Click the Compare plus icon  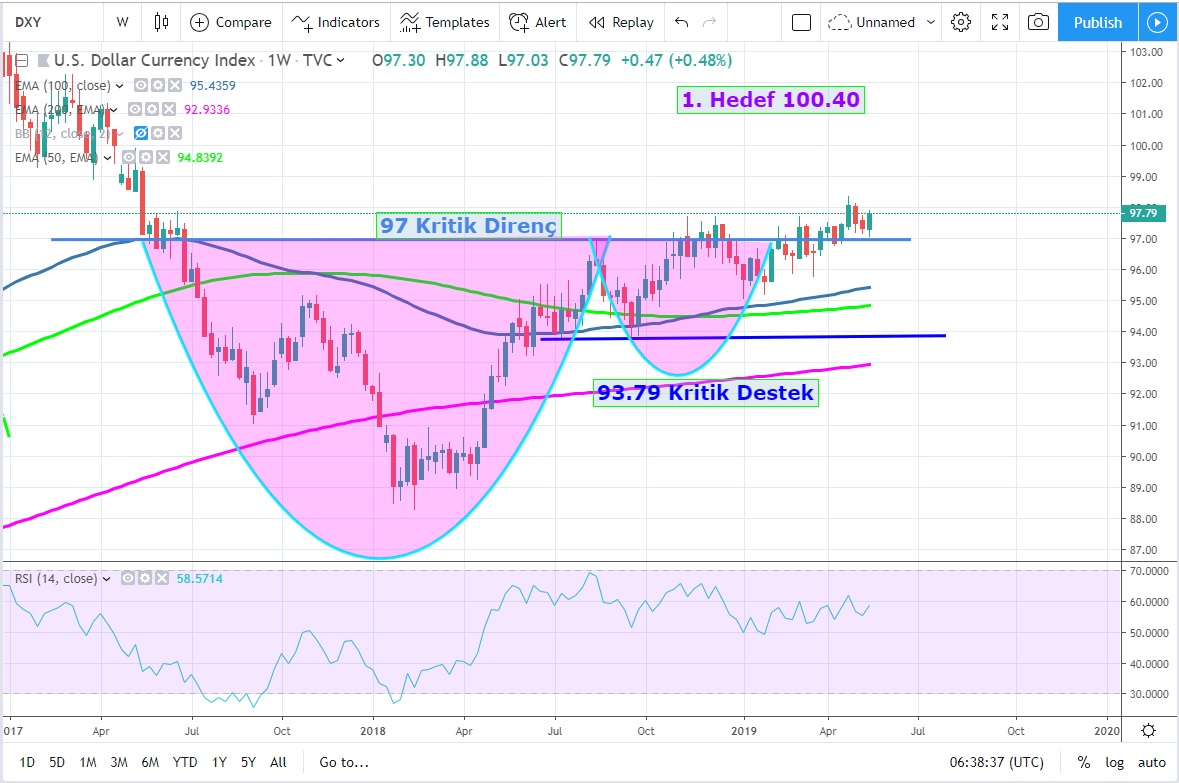[x=199, y=23]
